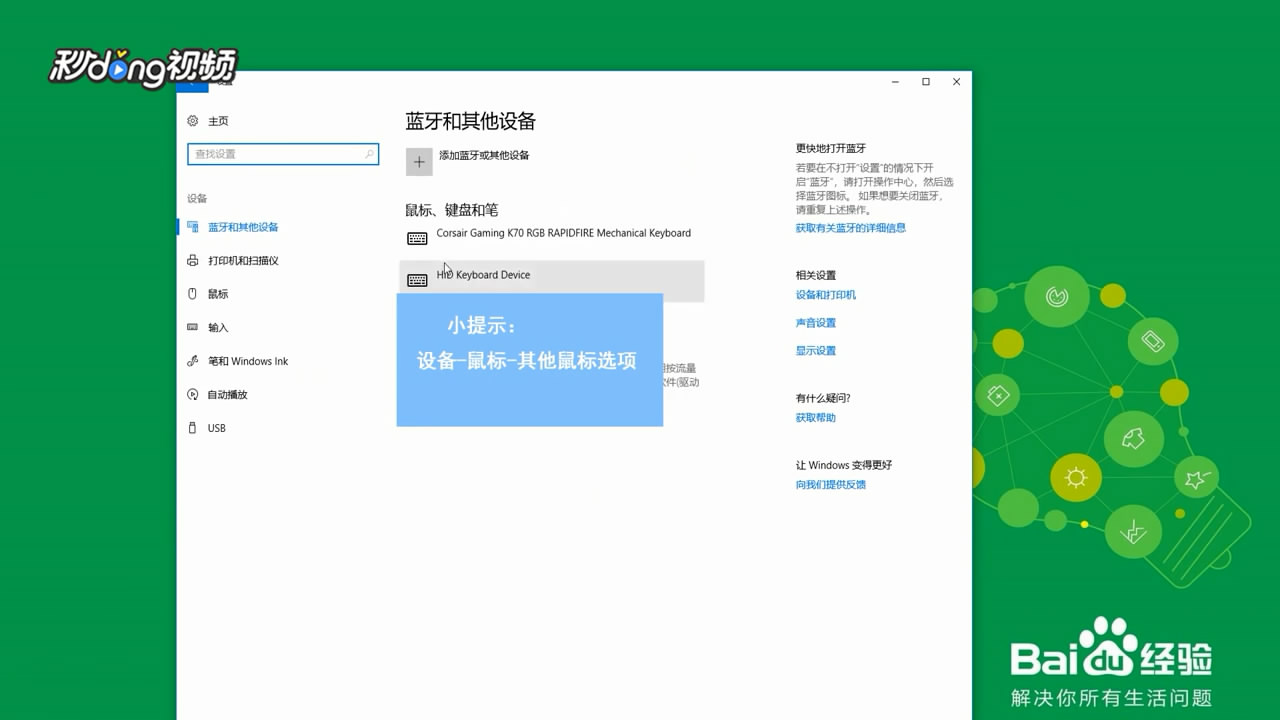Maximize the Settings window
The image size is (1280, 720).
(926, 82)
